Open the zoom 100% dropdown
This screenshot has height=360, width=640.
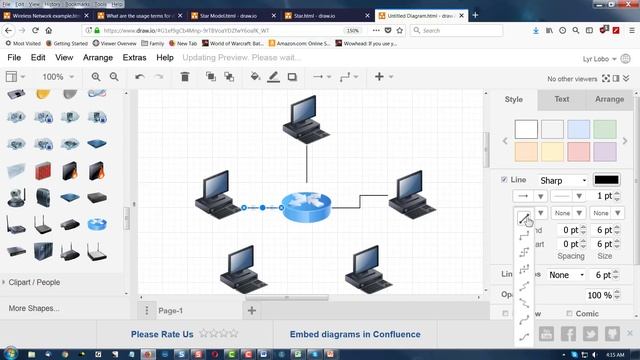click(x=58, y=77)
